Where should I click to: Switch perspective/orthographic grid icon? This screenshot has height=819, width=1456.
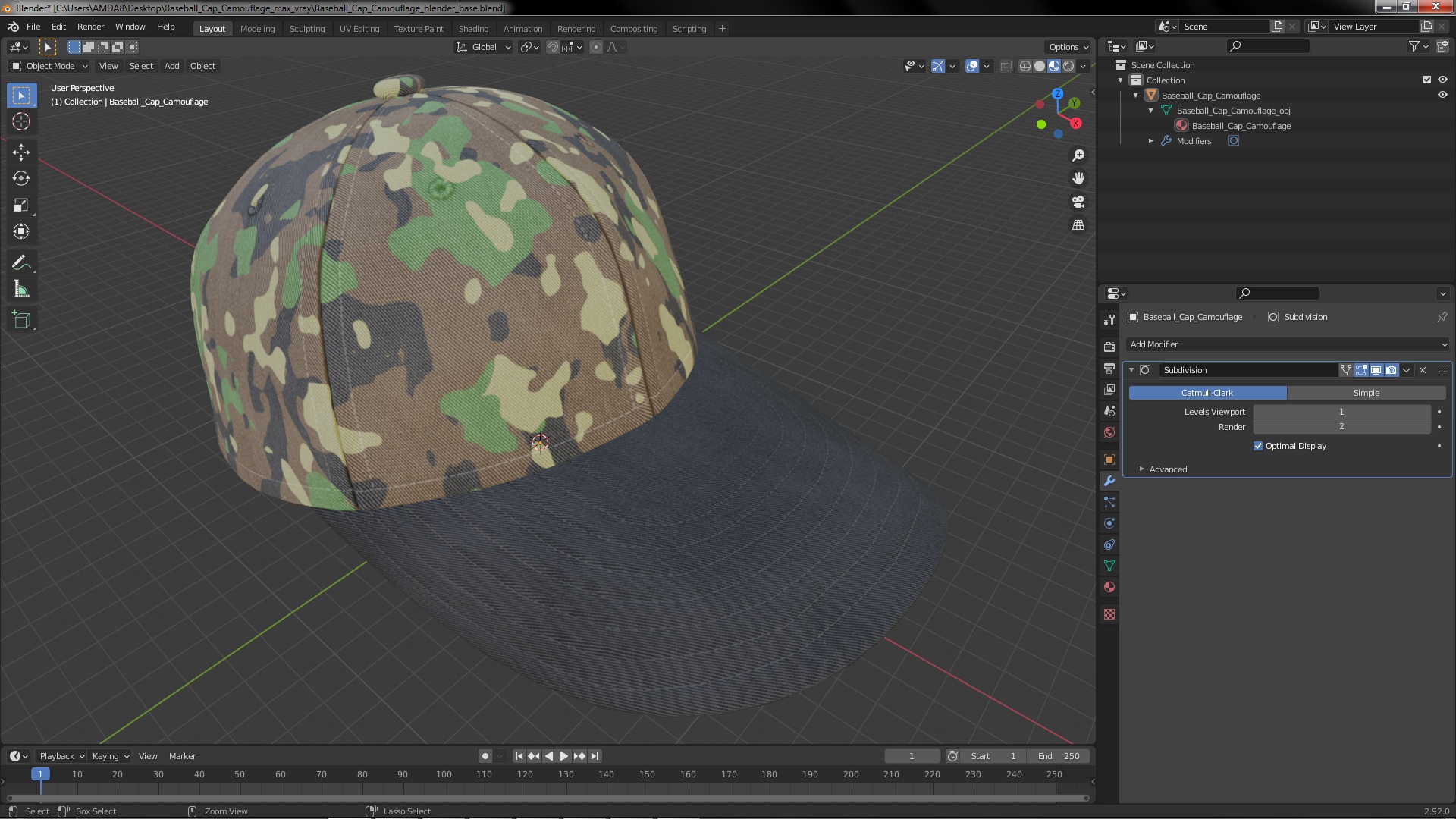click(x=1078, y=225)
